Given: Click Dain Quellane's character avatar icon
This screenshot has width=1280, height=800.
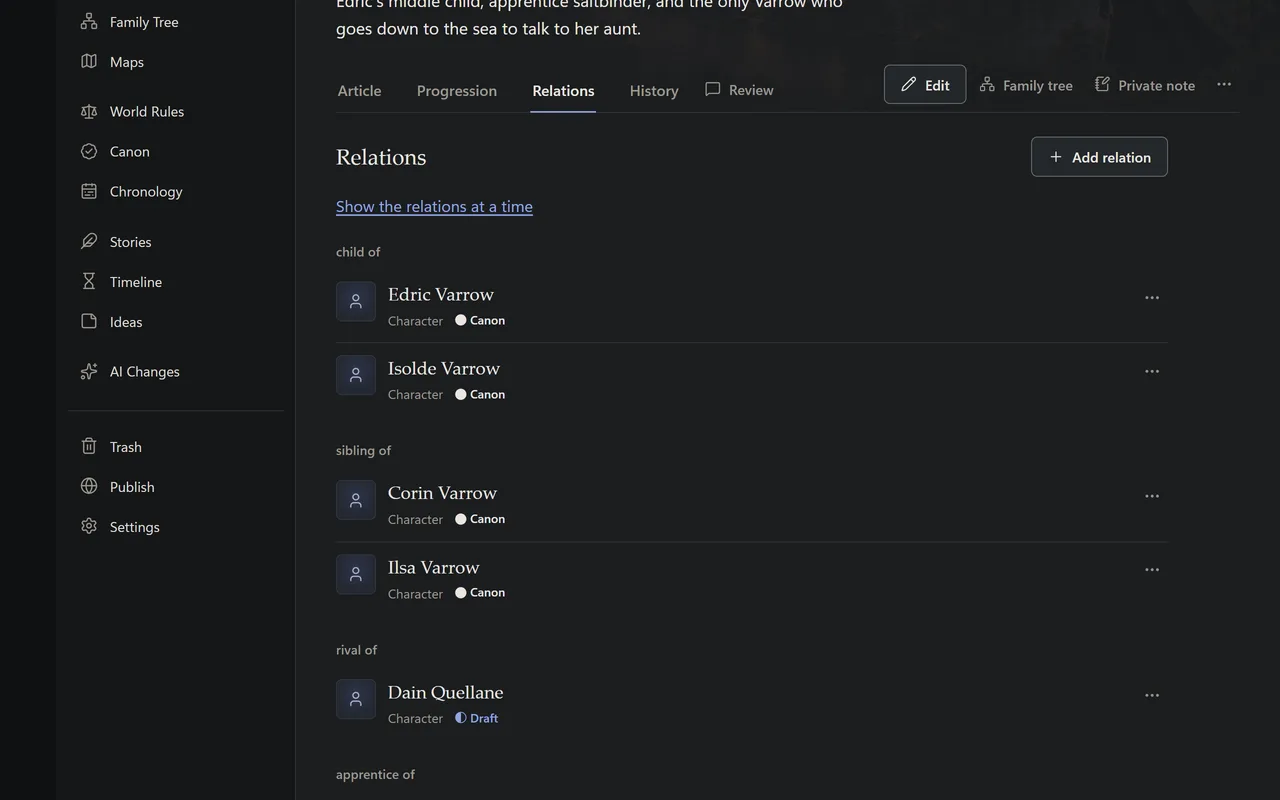Looking at the screenshot, I should (356, 699).
